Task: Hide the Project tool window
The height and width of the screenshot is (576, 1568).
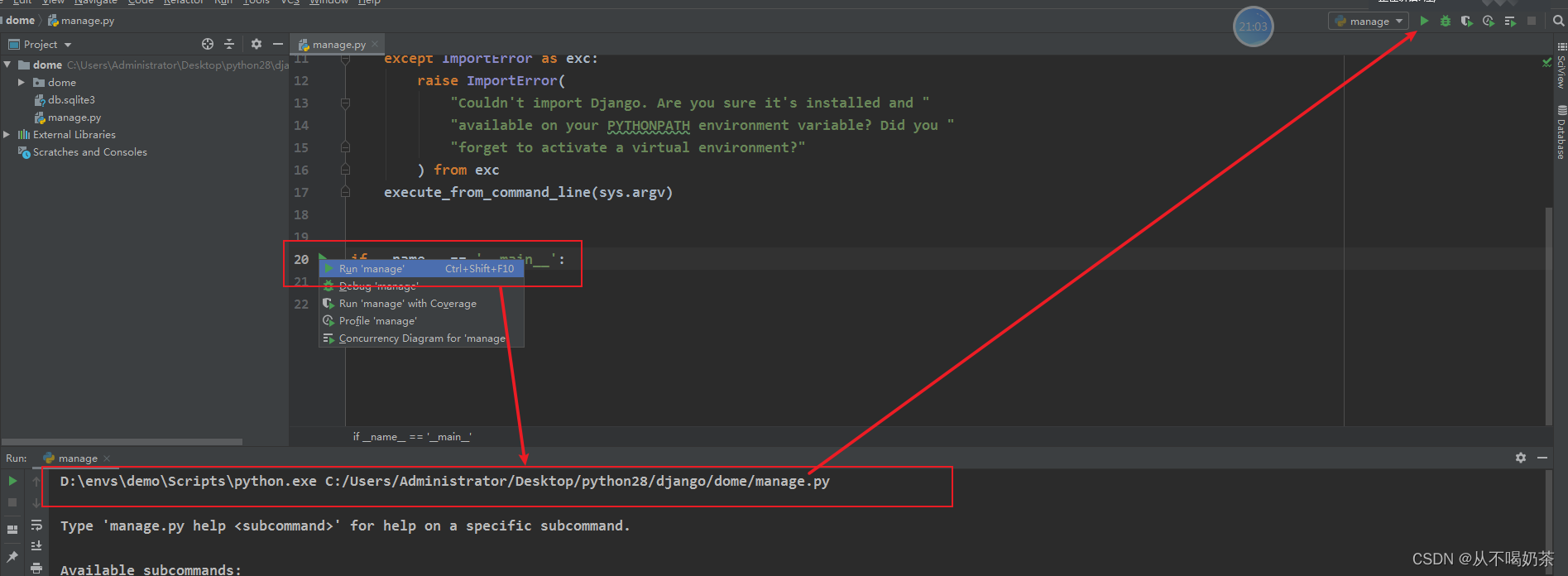Action: pyautogui.click(x=278, y=44)
